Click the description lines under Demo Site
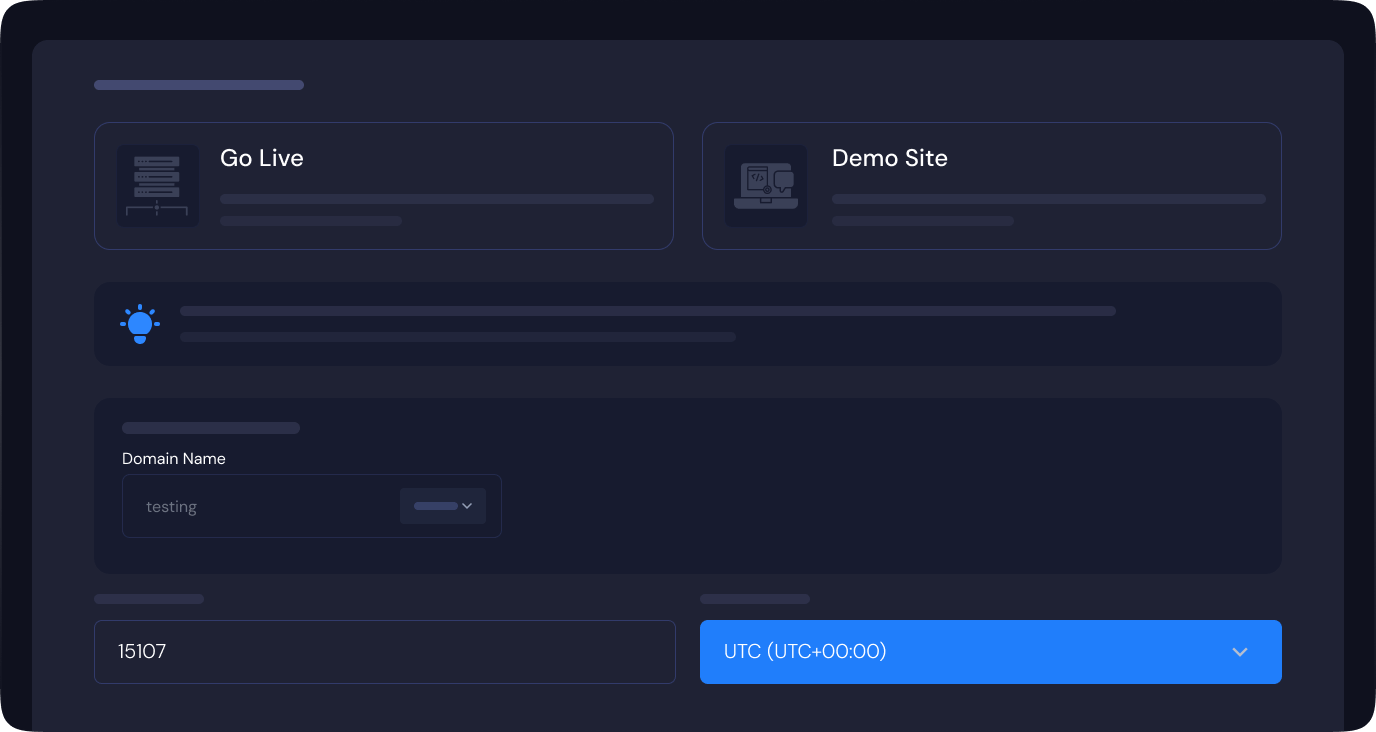 [1048, 209]
